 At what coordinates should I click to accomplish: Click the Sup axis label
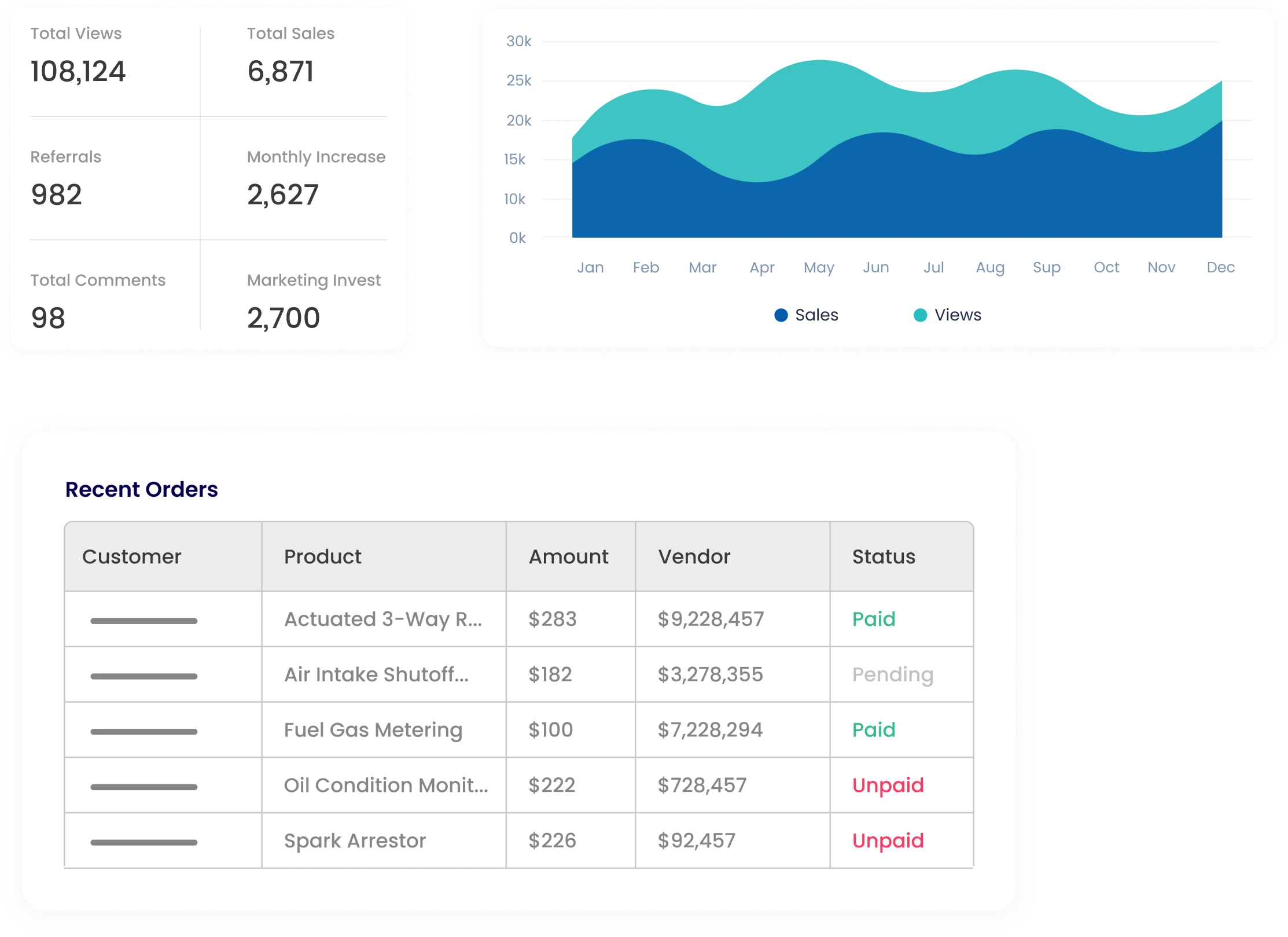(1047, 268)
